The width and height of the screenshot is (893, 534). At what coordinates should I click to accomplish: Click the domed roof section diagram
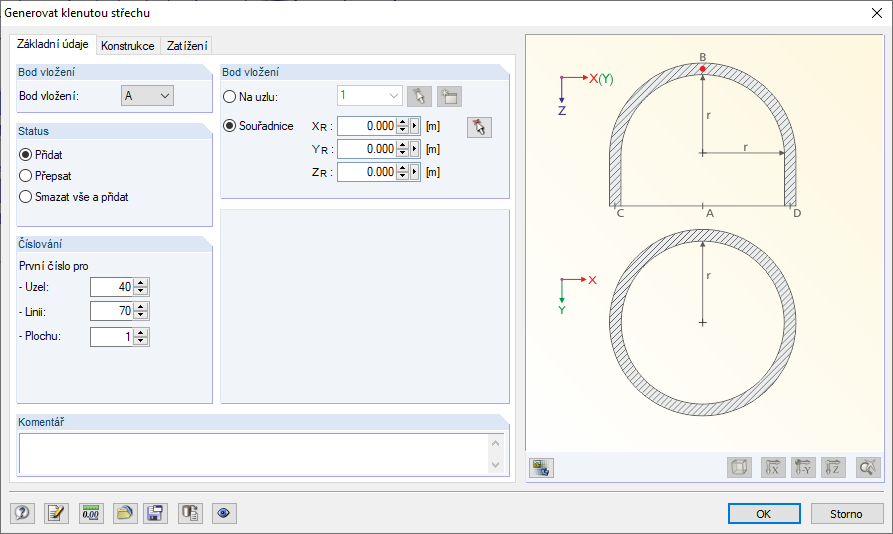click(x=703, y=135)
